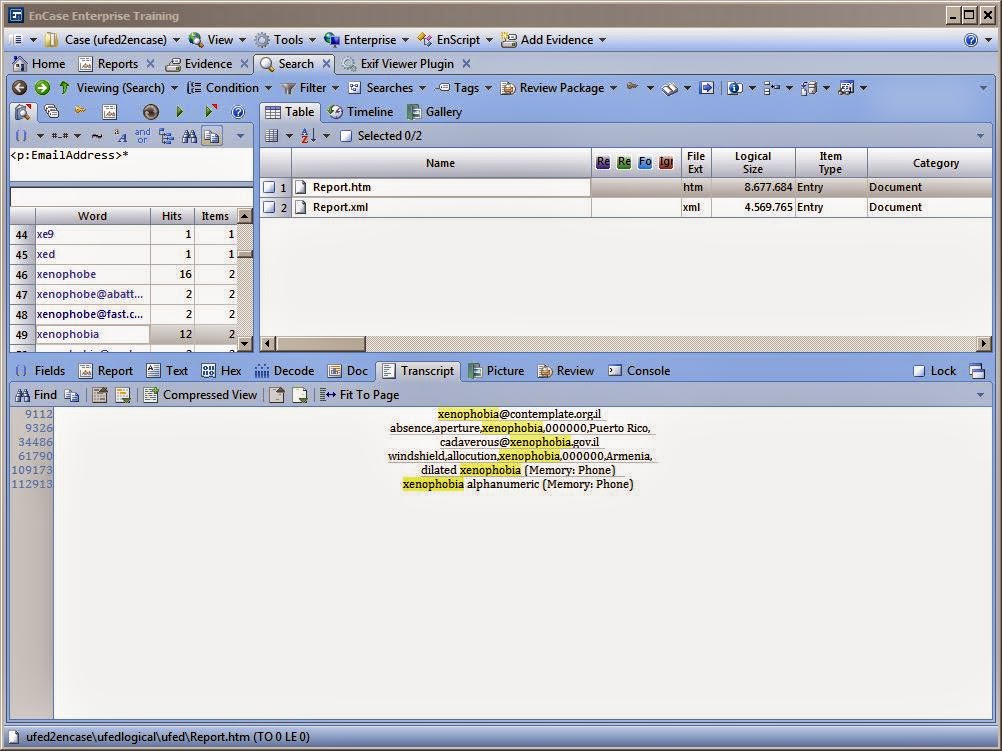This screenshot has width=1002, height=751.
Task: Click the back navigation arrow icon
Action: (x=20, y=88)
